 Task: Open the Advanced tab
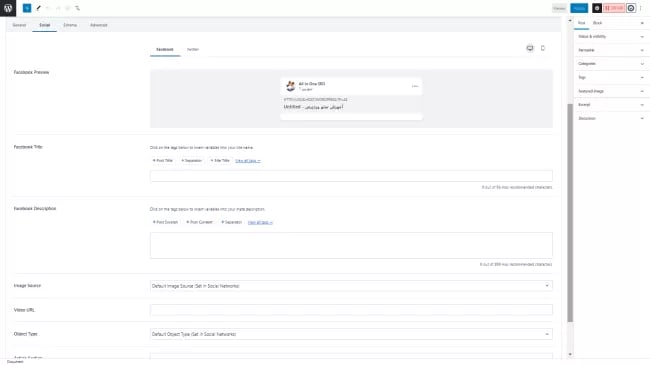[x=99, y=25]
